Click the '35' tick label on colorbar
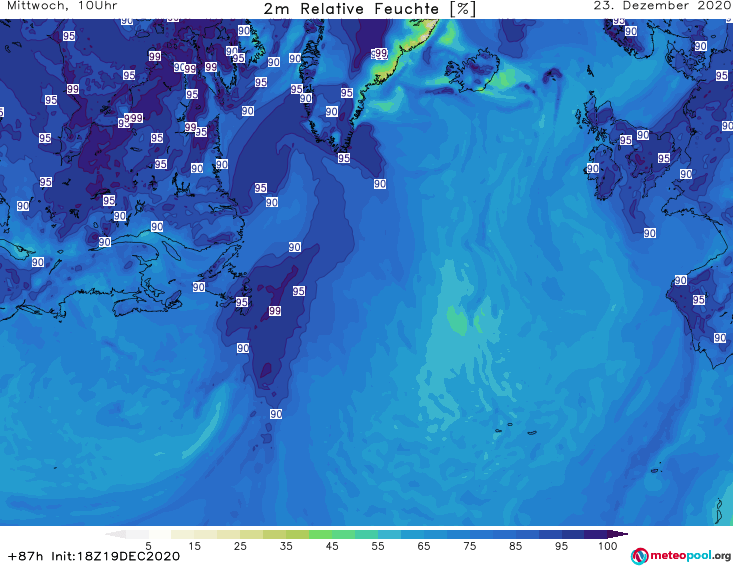 (x=286, y=546)
